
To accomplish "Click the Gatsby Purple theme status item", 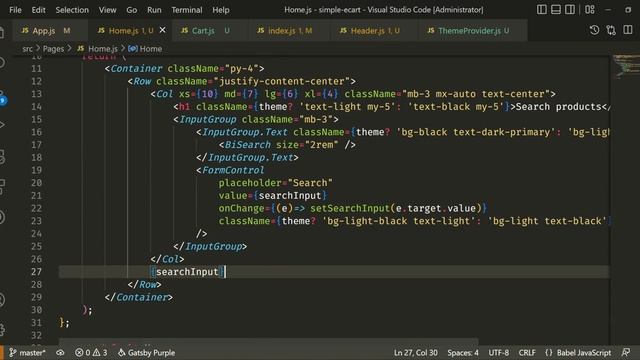I will coord(147,353).
